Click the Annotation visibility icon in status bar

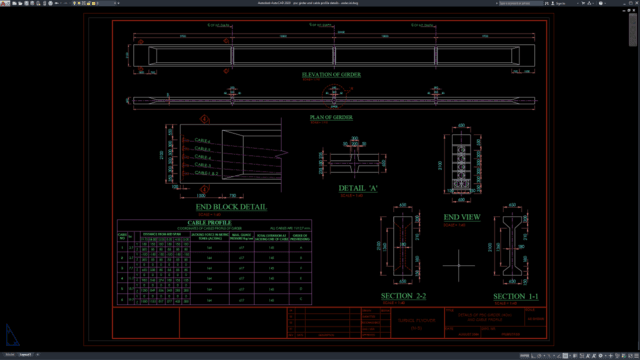[x=588, y=356]
